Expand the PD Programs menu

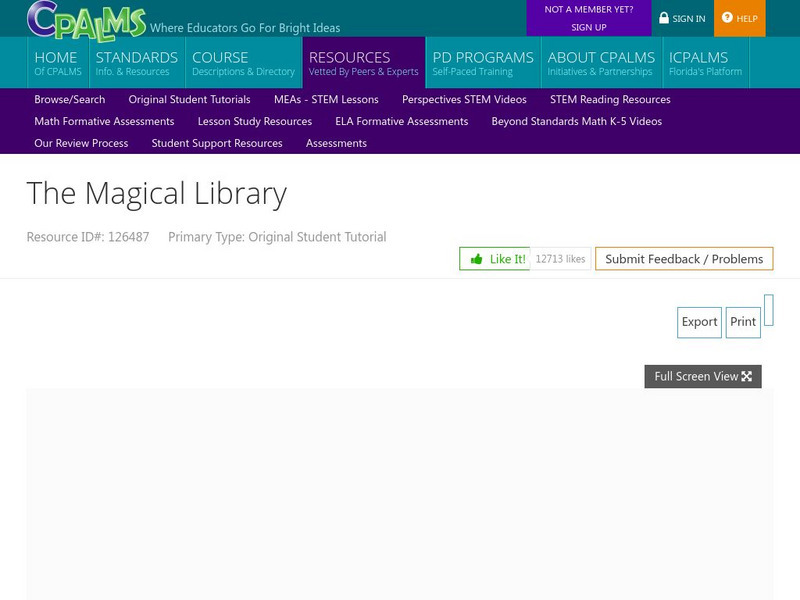(x=482, y=63)
